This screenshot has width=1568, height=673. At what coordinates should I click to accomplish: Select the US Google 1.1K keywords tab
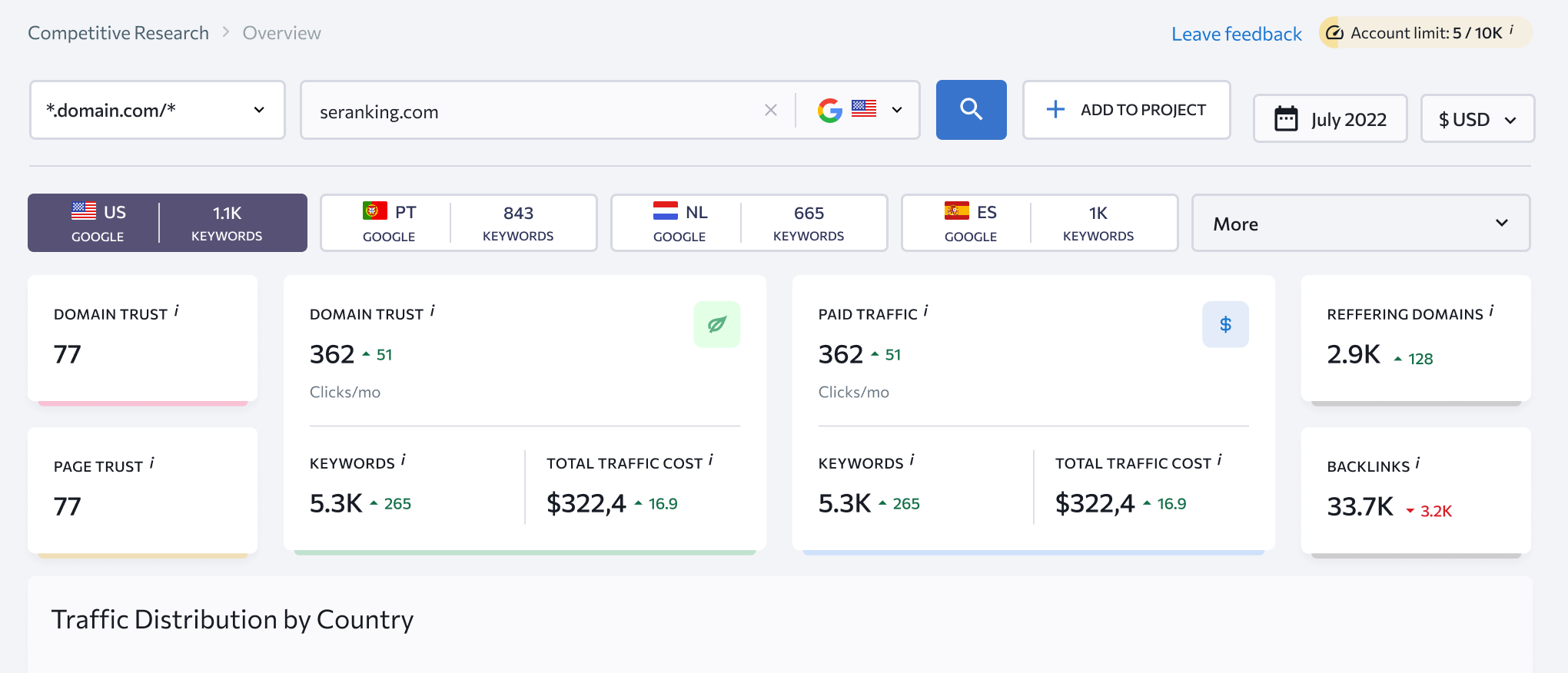pos(168,223)
